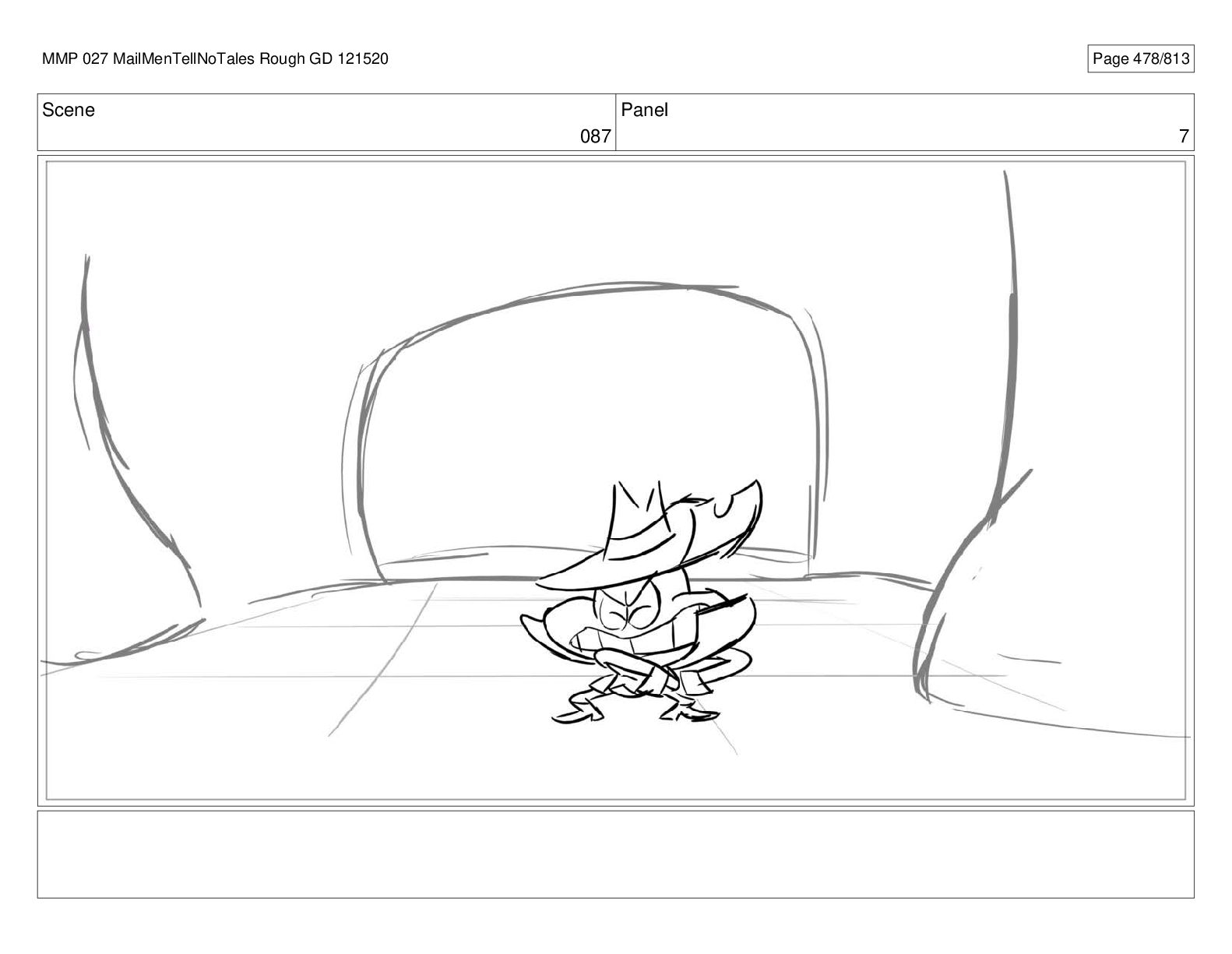The height and width of the screenshot is (954, 1232).
Task: Click the 'Panel' header label
Action: click(x=645, y=111)
